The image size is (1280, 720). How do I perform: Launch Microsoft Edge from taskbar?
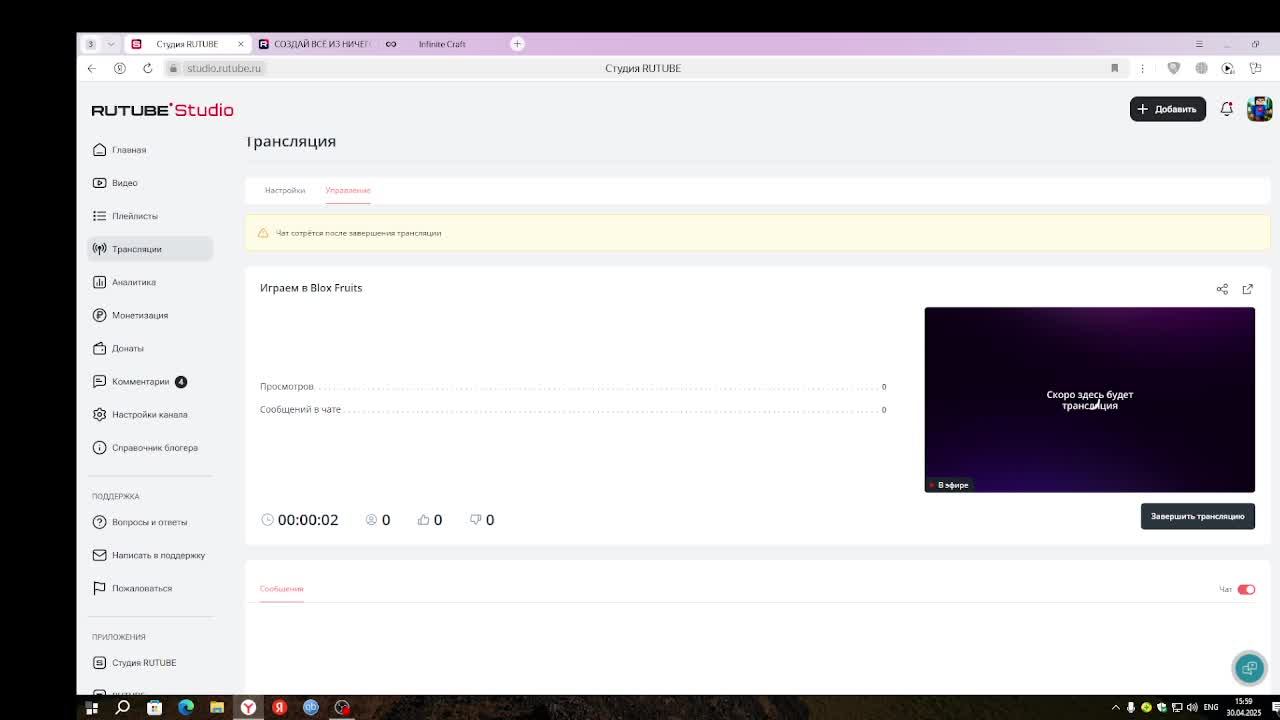[x=186, y=708]
